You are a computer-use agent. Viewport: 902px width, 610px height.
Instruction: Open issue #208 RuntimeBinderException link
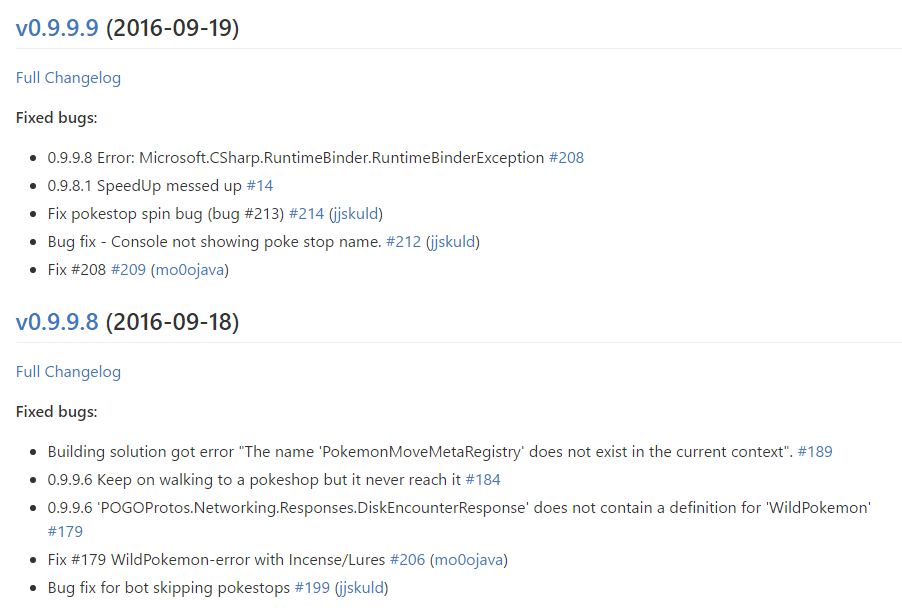566,158
